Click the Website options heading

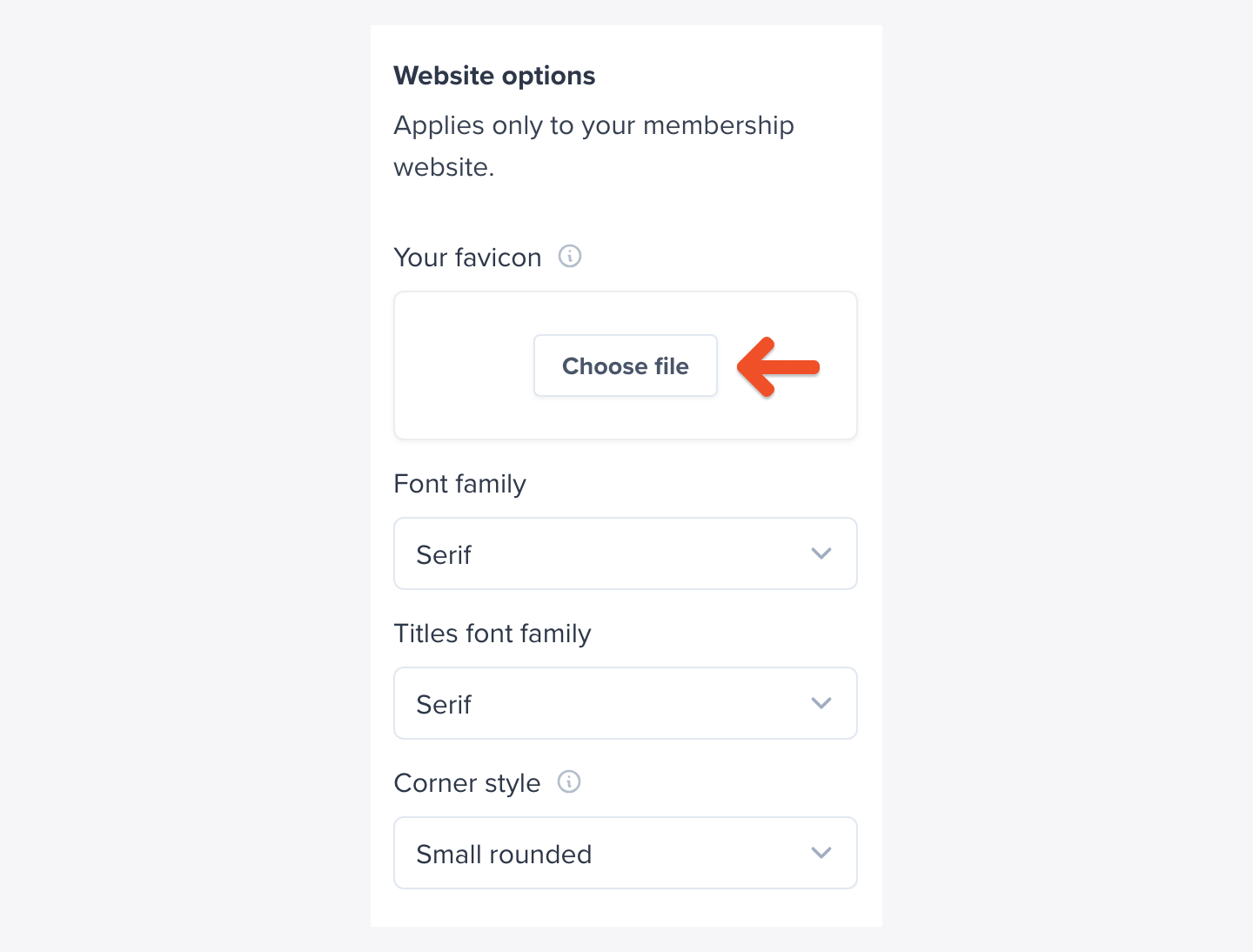click(494, 76)
